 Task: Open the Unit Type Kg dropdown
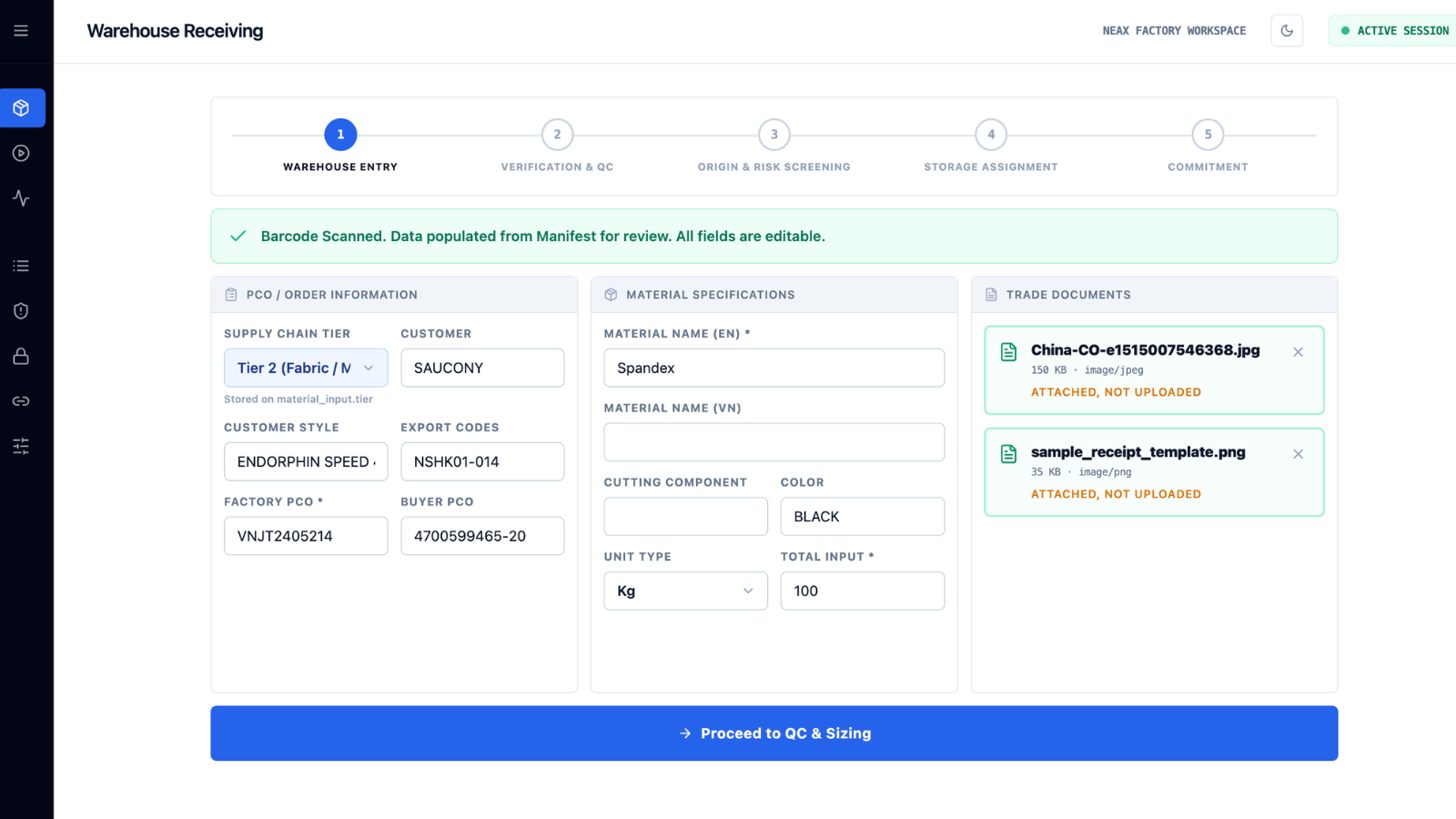686,591
